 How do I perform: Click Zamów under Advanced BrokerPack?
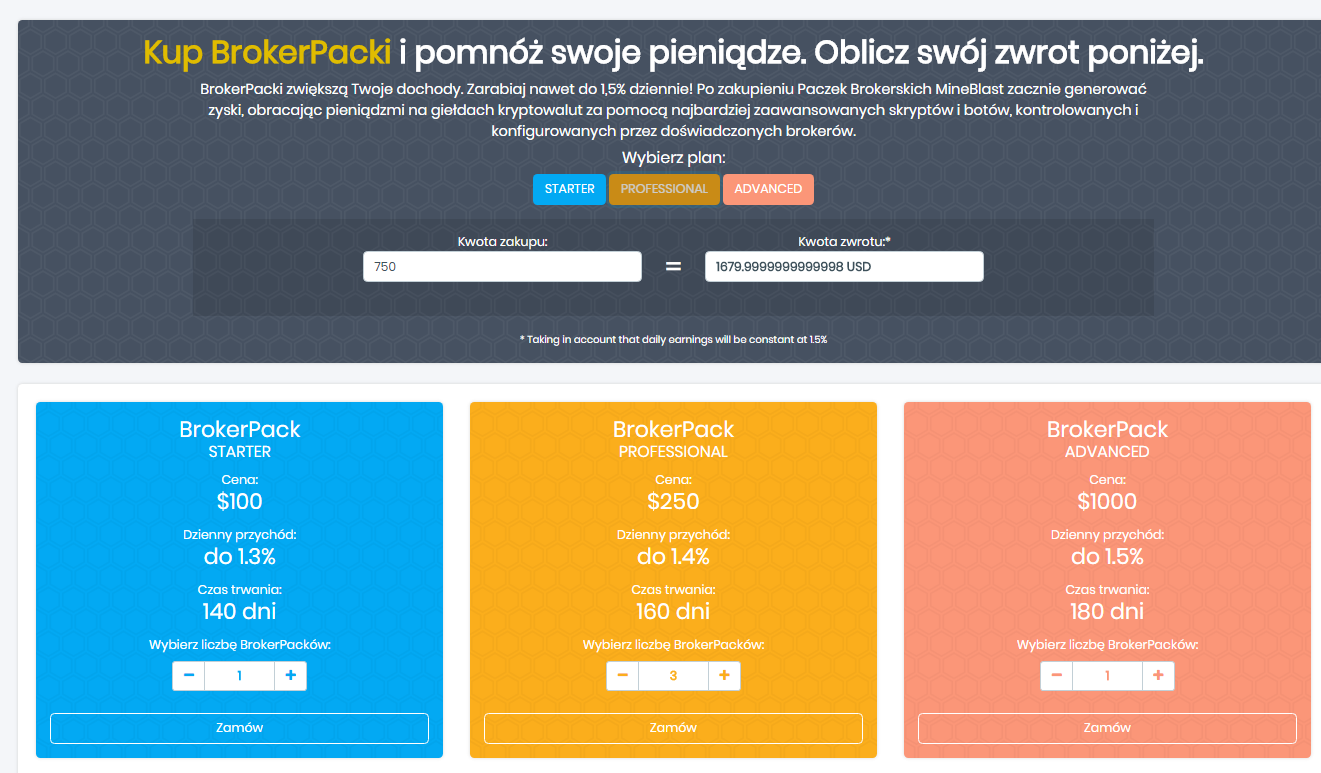pyautogui.click(x=1107, y=728)
